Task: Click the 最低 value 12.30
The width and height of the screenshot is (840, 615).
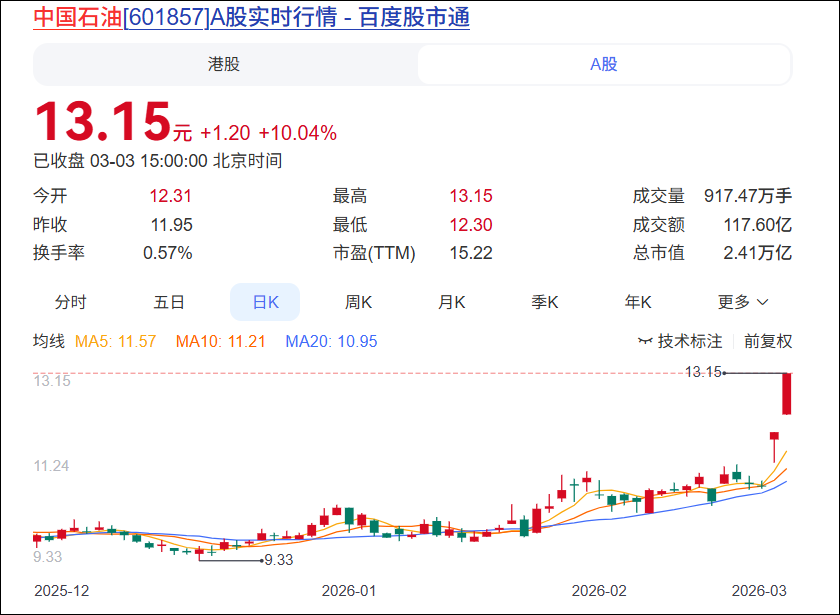Action: click(x=471, y=225)
